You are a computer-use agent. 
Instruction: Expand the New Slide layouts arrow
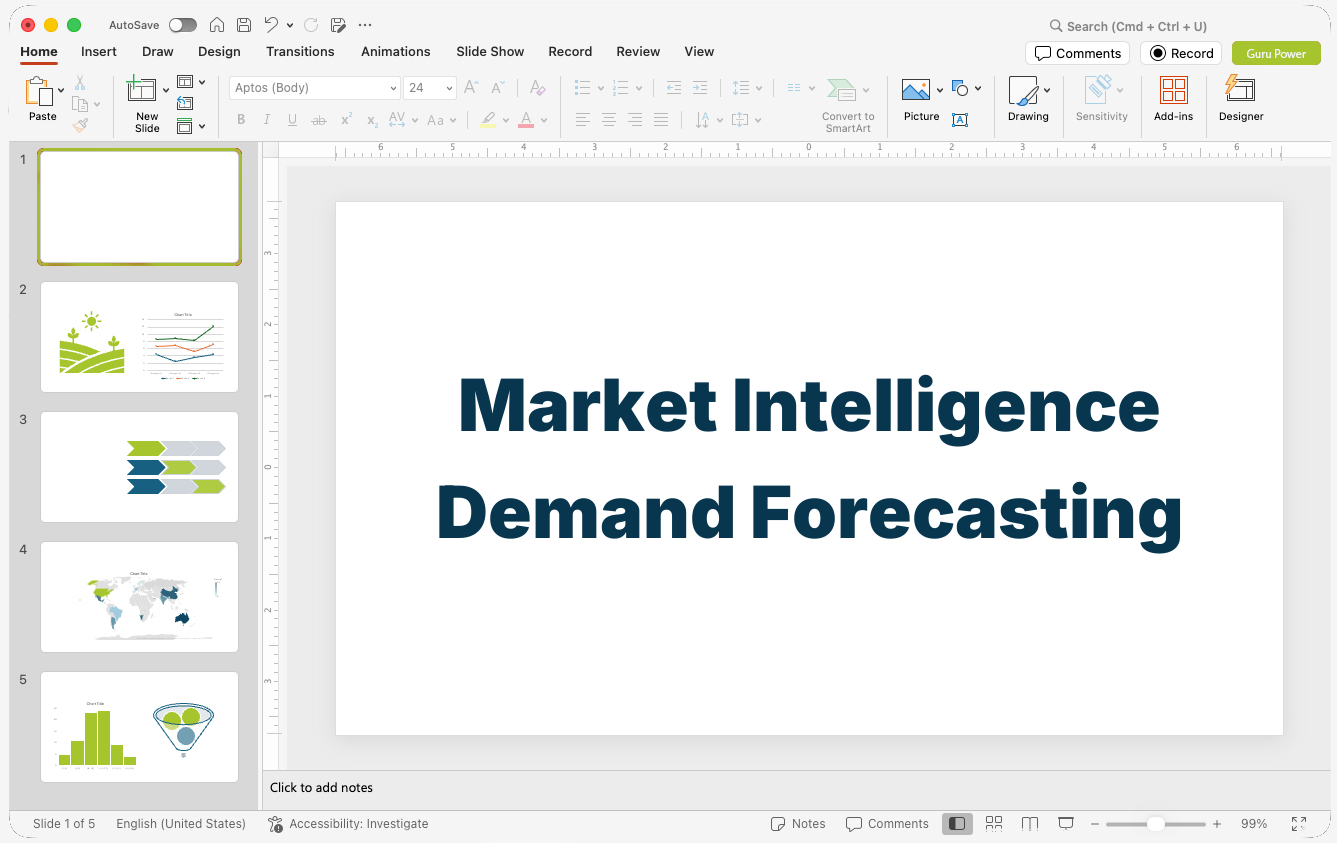click(x=166, y=90)
